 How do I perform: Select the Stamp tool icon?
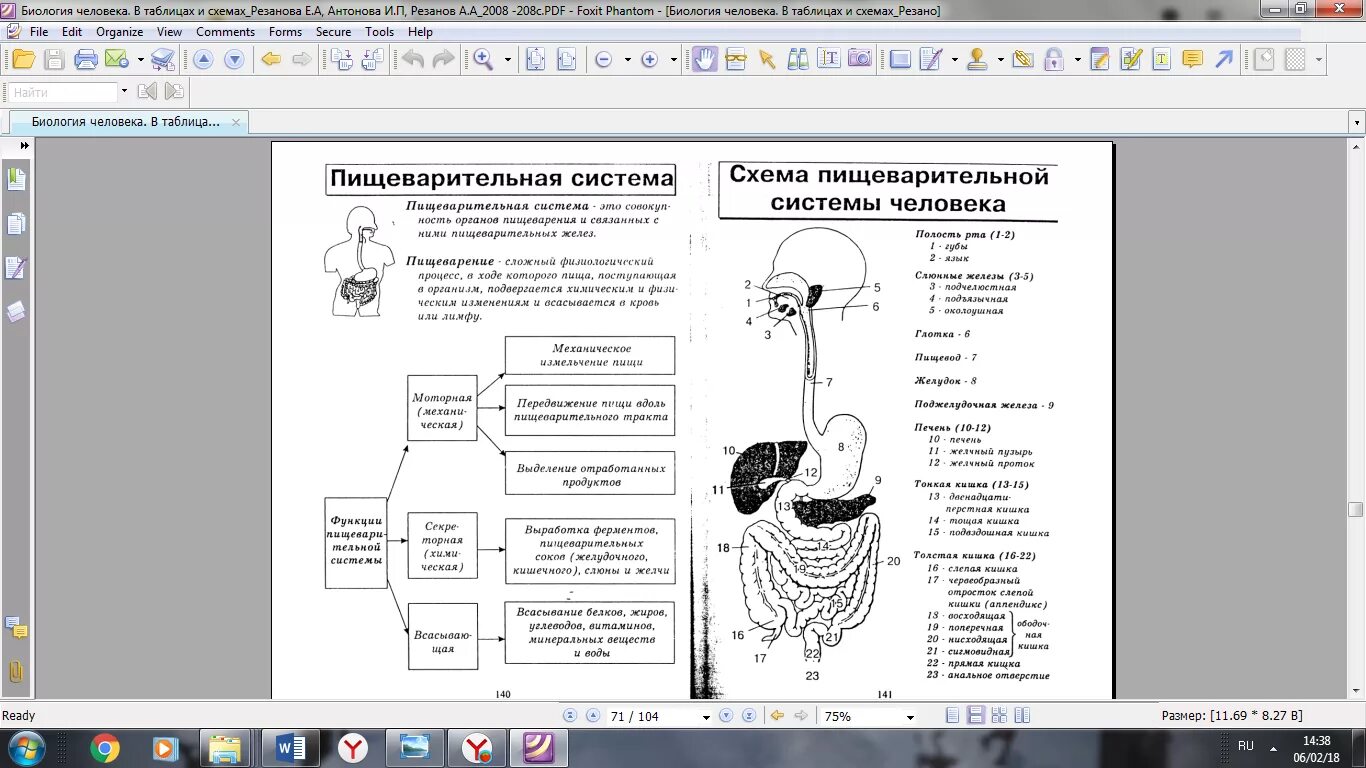tap(978, 59)
